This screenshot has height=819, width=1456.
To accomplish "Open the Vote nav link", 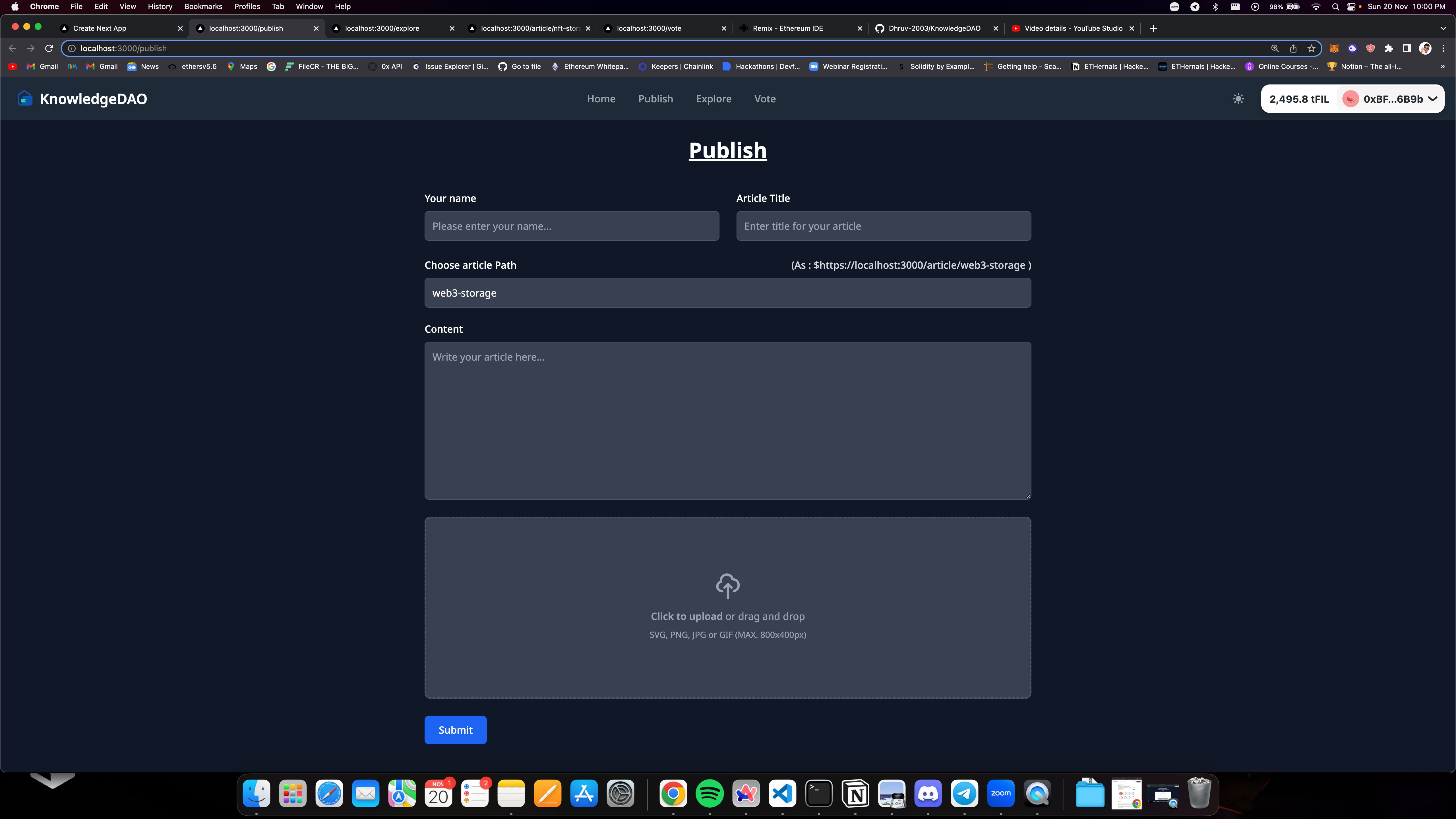I will pos(765,99).
